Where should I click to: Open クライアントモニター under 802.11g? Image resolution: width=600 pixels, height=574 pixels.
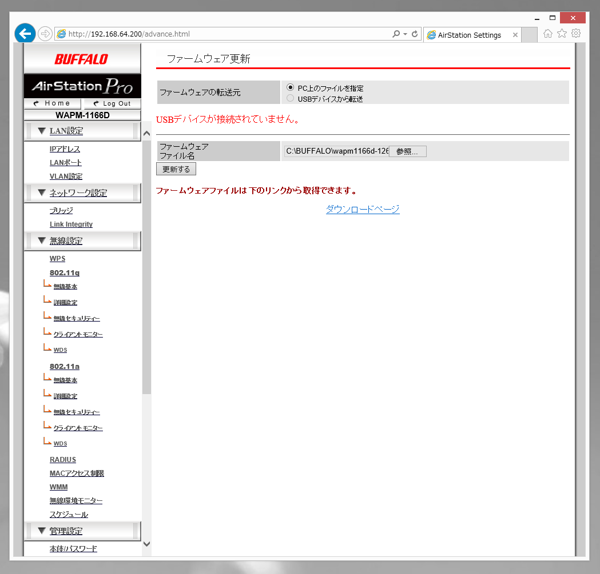78,334
